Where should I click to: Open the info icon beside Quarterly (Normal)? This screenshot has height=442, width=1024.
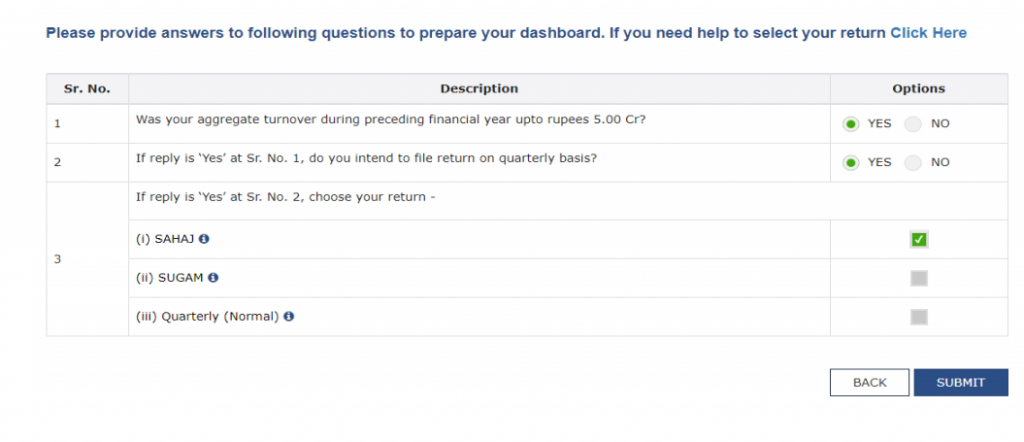pyautogui.click(x=289, y=317)
